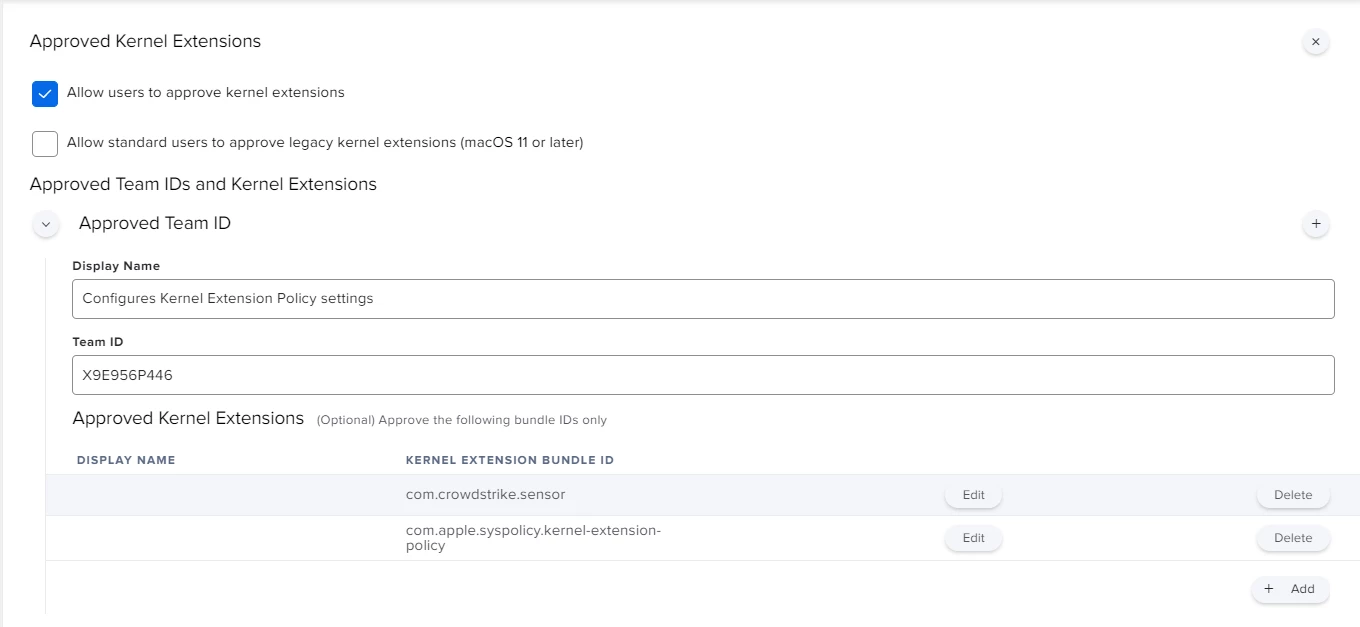Add another Approved Team ID with plus icon

[x=1316, y=224]
